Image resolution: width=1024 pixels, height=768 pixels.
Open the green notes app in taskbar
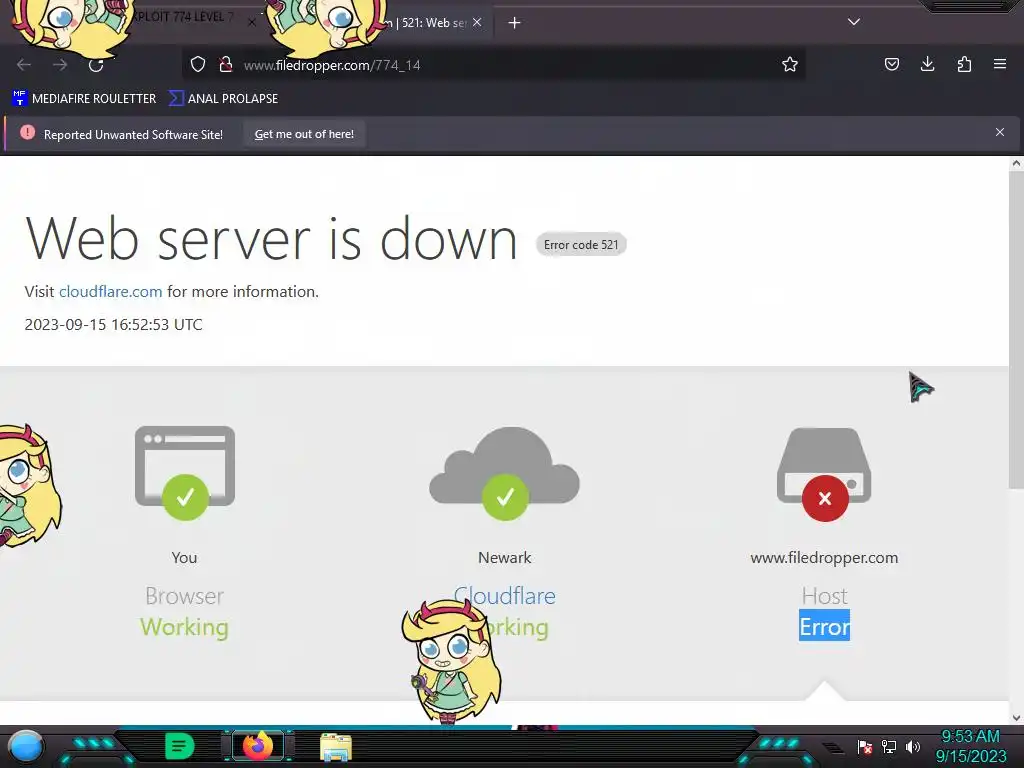(179, 746)
